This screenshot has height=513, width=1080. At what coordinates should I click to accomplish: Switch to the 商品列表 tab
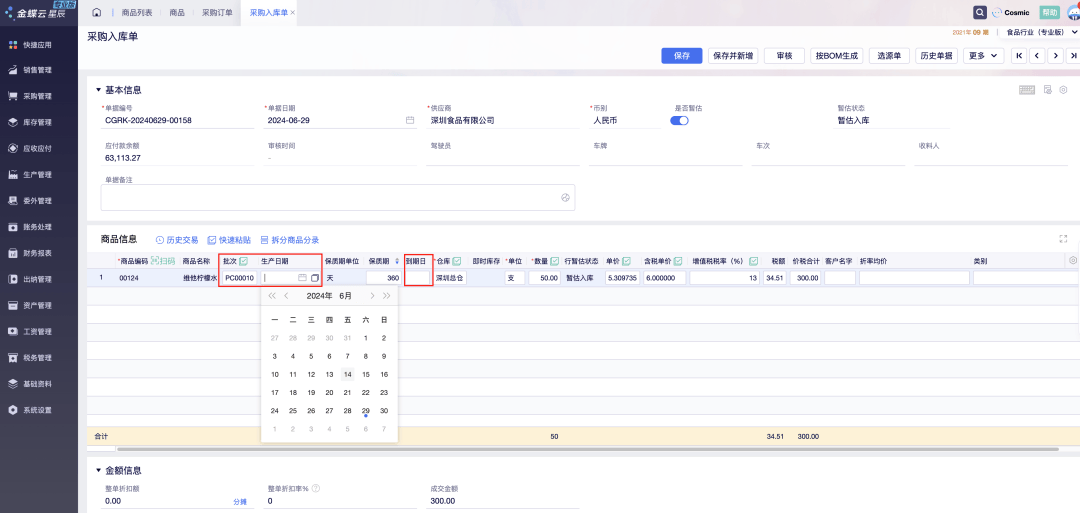point(136,13)
